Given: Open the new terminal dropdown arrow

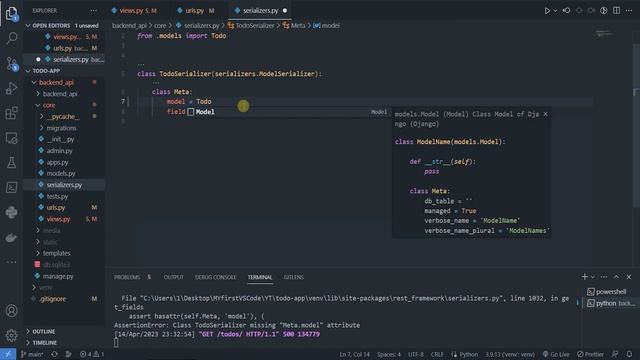Looking at the screenshot, I should [x=593, y=277].
